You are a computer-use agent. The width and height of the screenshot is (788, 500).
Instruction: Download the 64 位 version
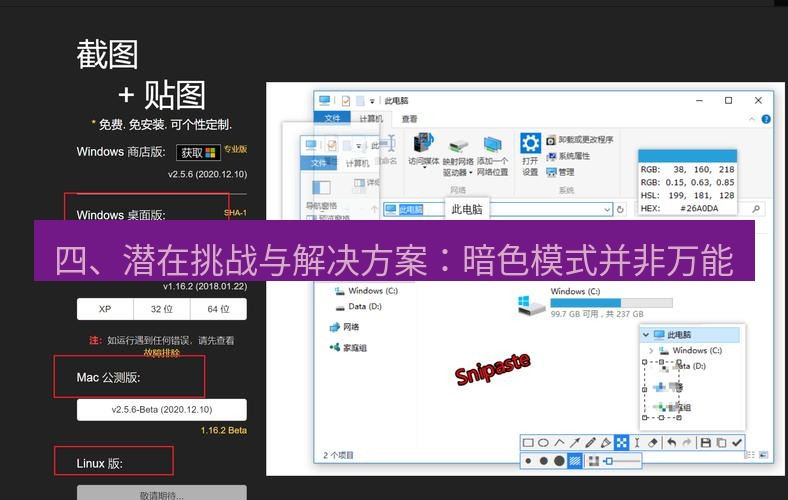pyautogui.click(x=219, y=309)
